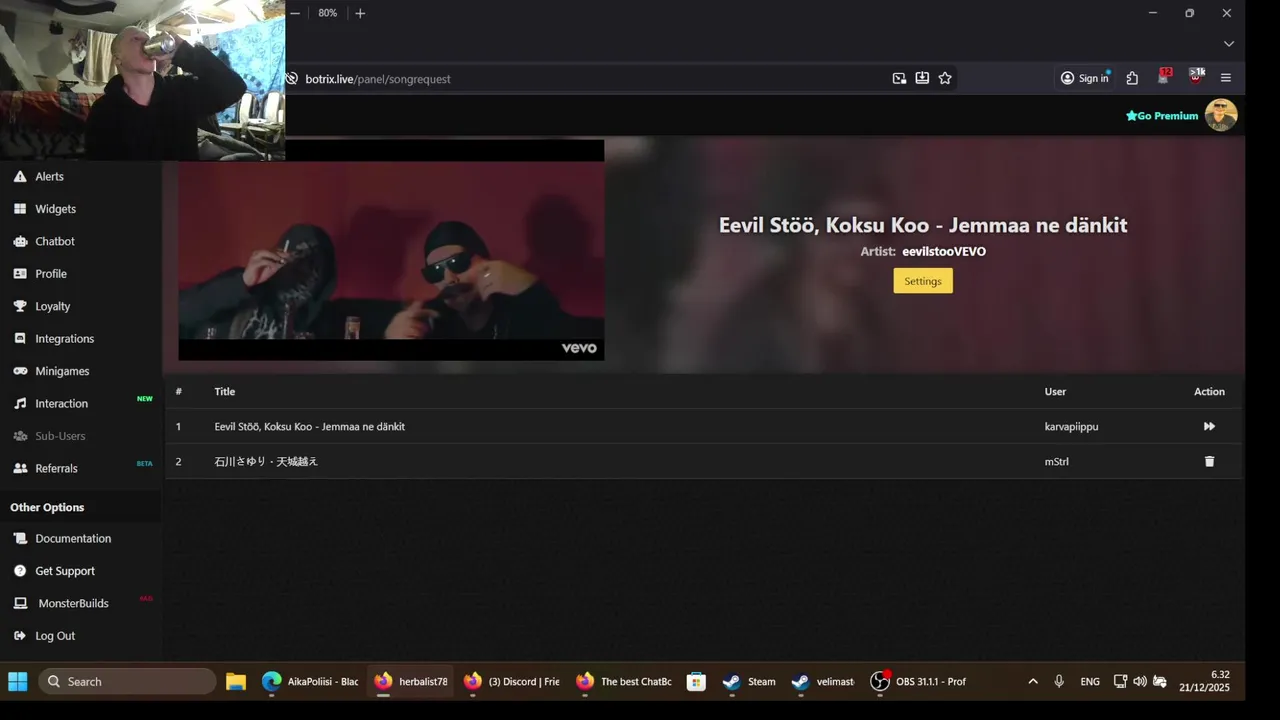Screen dimensions: 1280x720
Task: Switch to The best ChatBot Firefox window
Action: (x=624, y=681)
